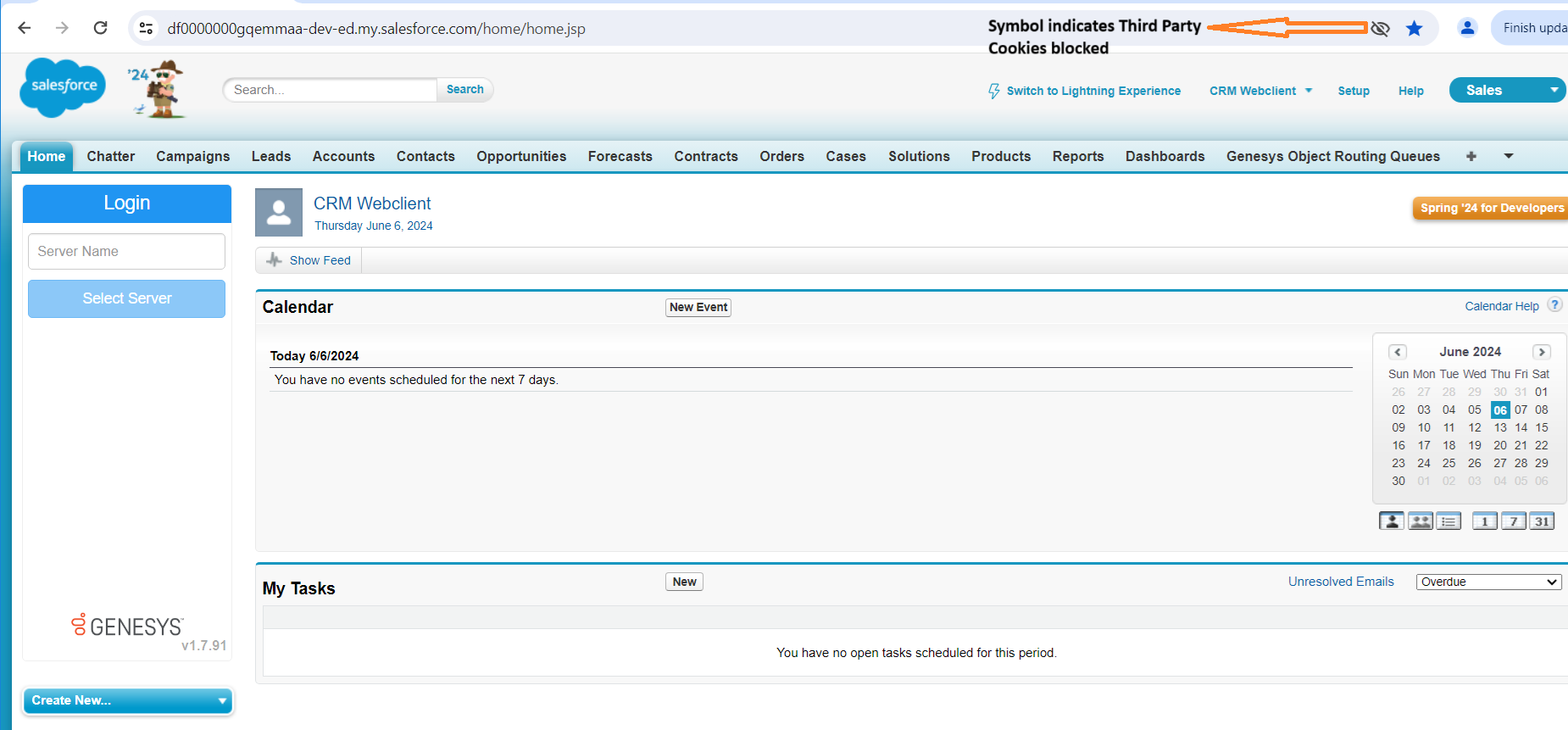This screenshot has width=1568, height=730.
Task: Open the Overdue tasks filter dropdown
Action: [x=1488, y=582]
